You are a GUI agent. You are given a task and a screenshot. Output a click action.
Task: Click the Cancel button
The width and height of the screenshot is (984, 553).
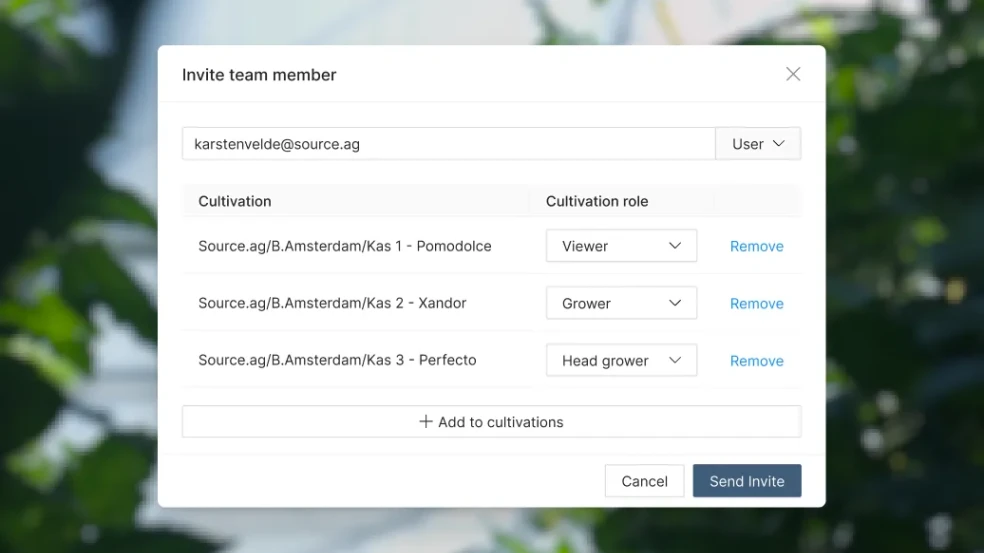[x=644, y=481]
